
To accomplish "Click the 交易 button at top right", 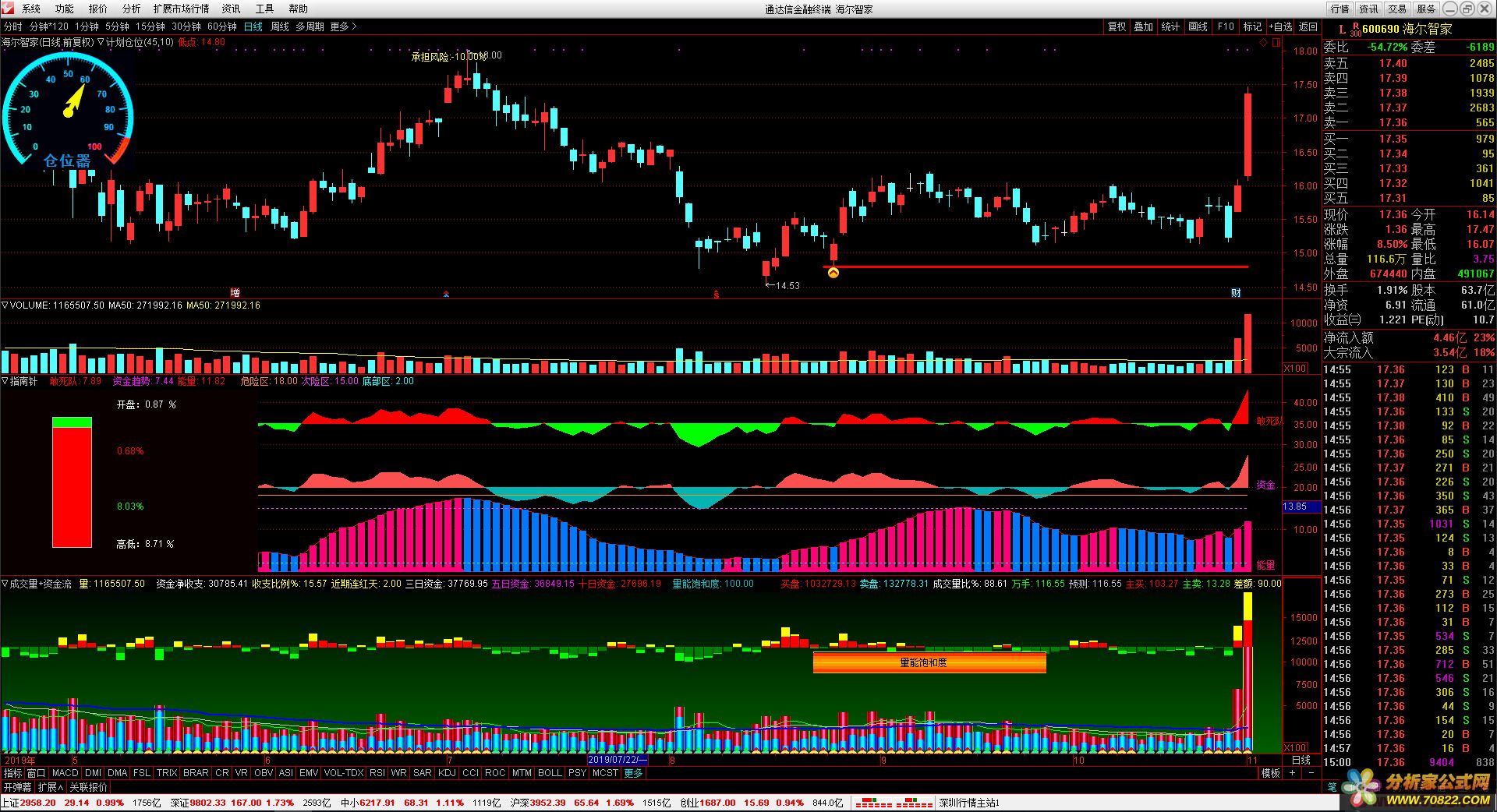I will (x=1398, y=9).
